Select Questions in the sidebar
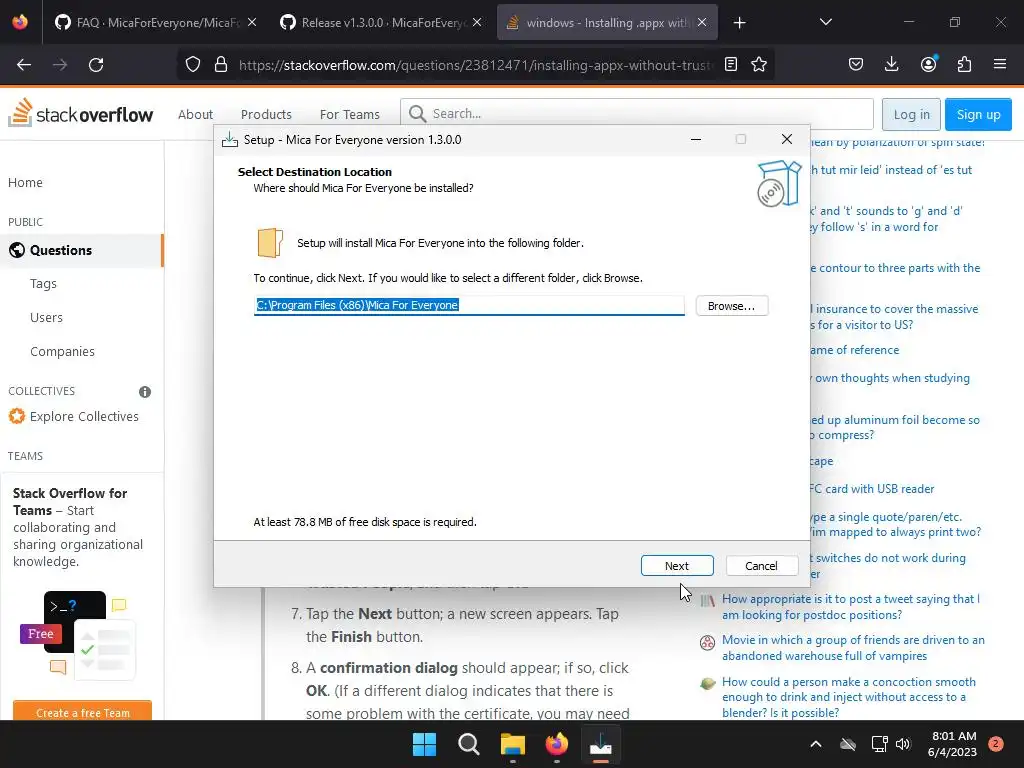 click(82, 250)
